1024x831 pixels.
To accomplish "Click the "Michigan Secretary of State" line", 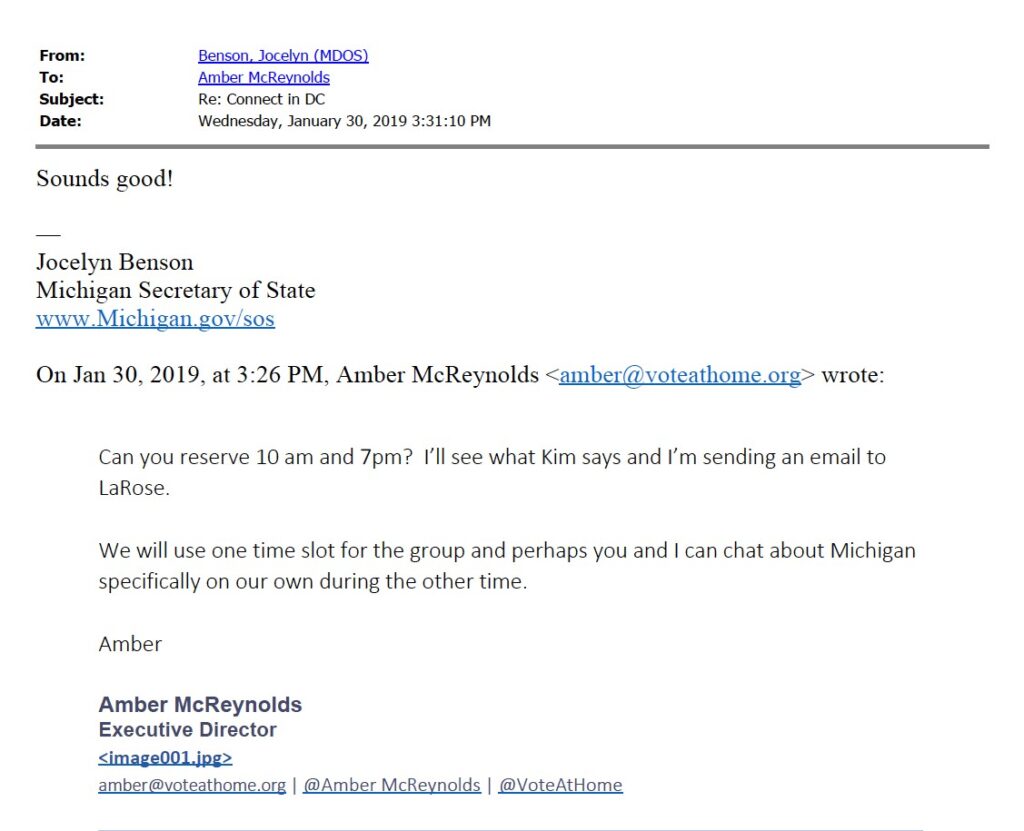I will (175, 291).
